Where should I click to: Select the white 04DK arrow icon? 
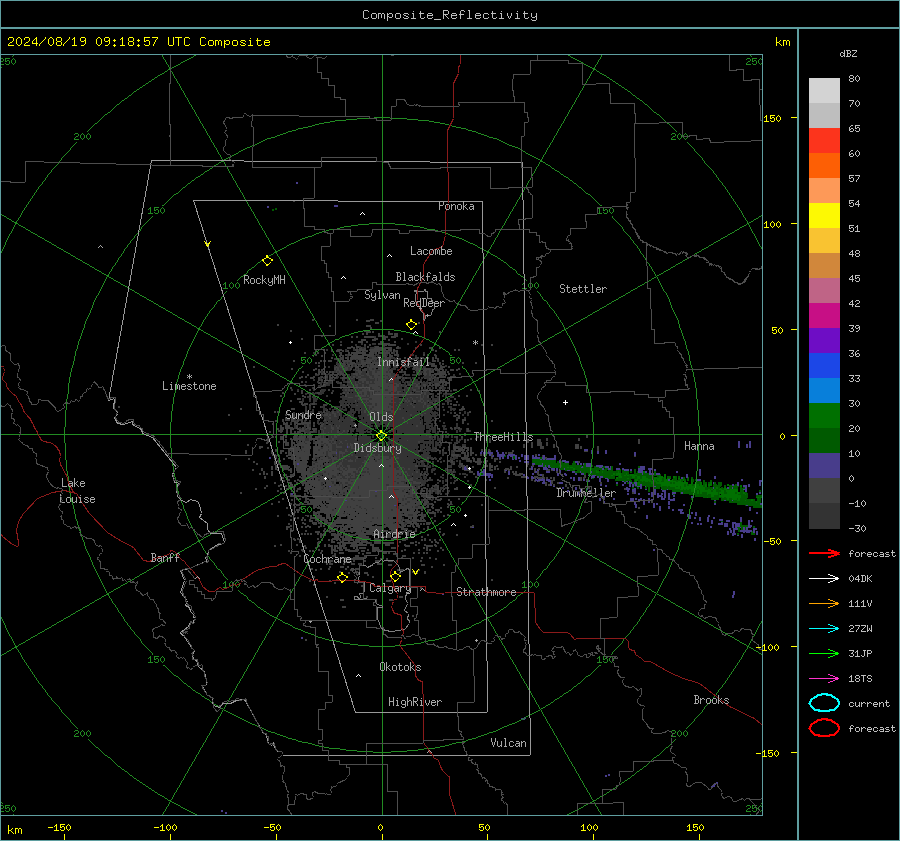(824, 578)
